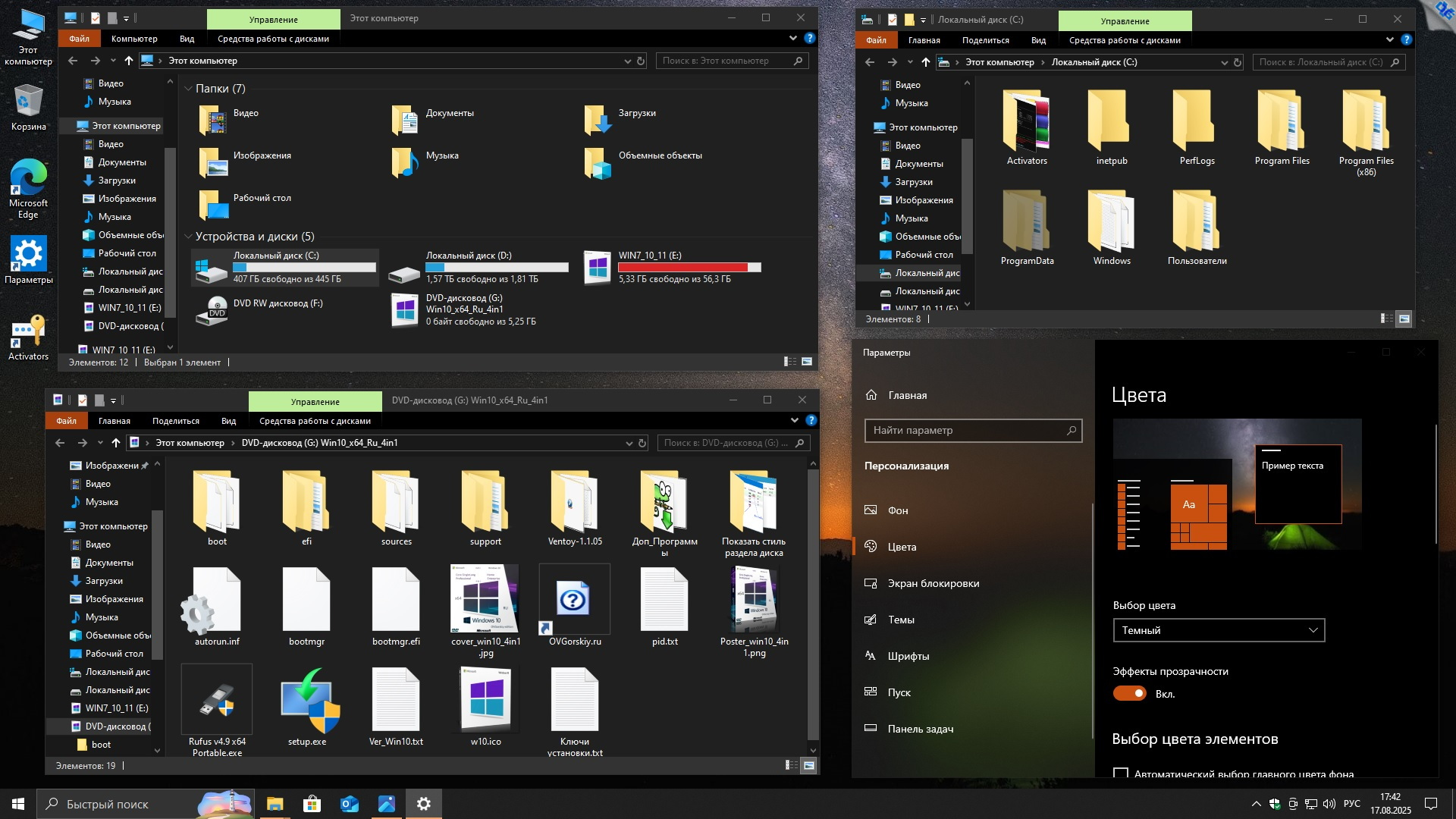Collapse Устройства и диски (5) section
Image resolution: width=1456 pixels, height=819 pixels.
(x=188, y=237)
